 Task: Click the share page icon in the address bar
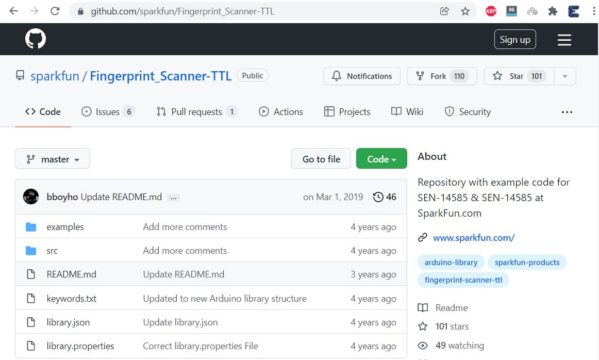tap(444, 11)
